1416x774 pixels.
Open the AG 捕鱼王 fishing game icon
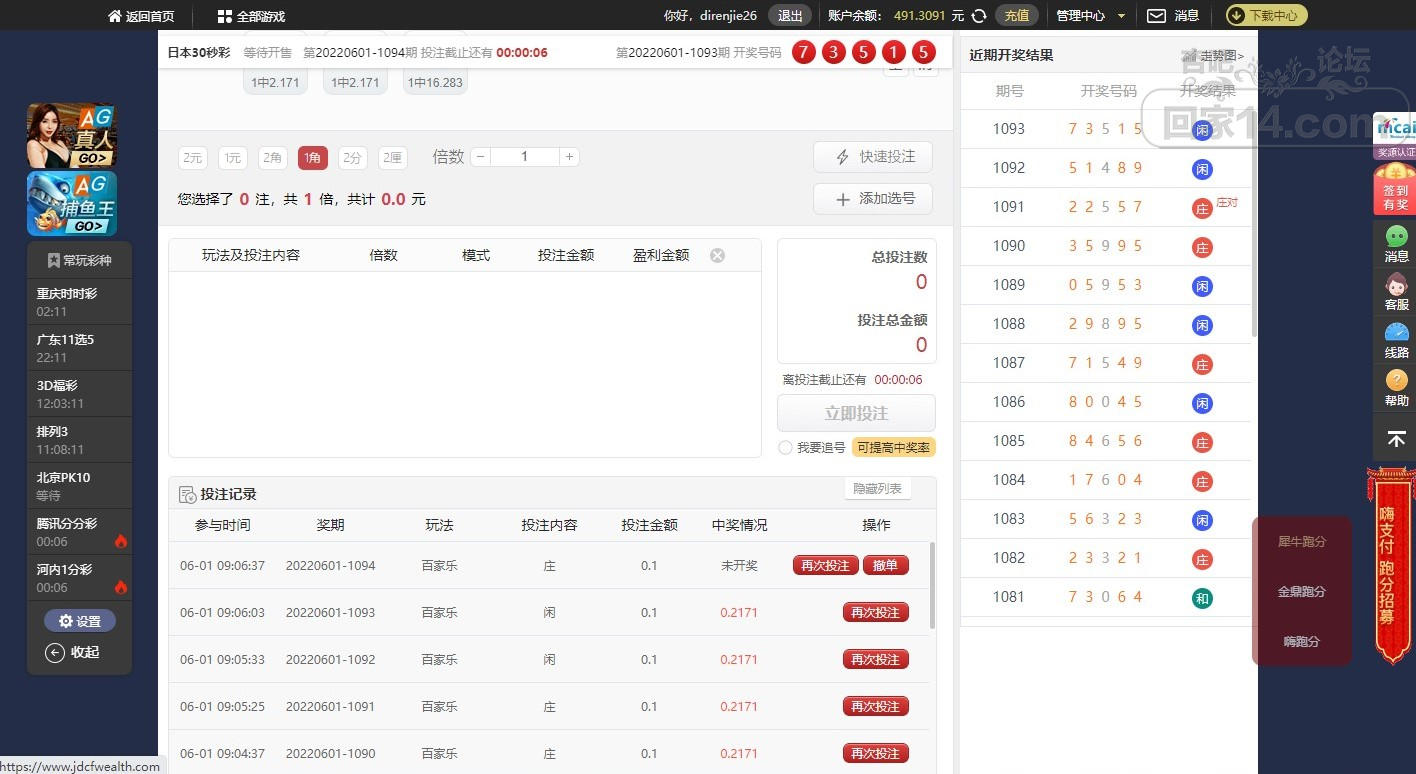pos(71,204)
